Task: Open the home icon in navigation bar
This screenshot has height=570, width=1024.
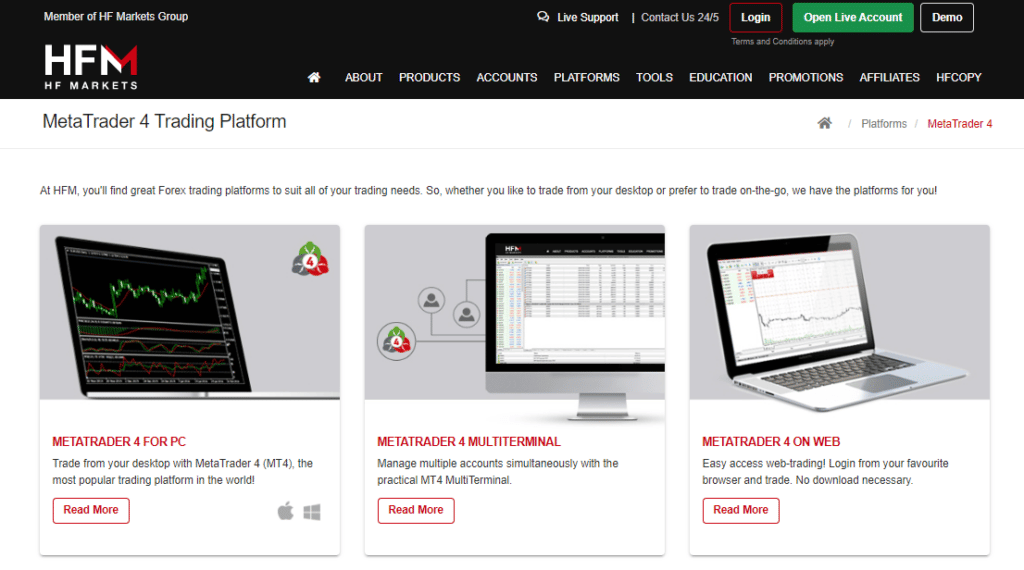Action: tap(314, 78)
